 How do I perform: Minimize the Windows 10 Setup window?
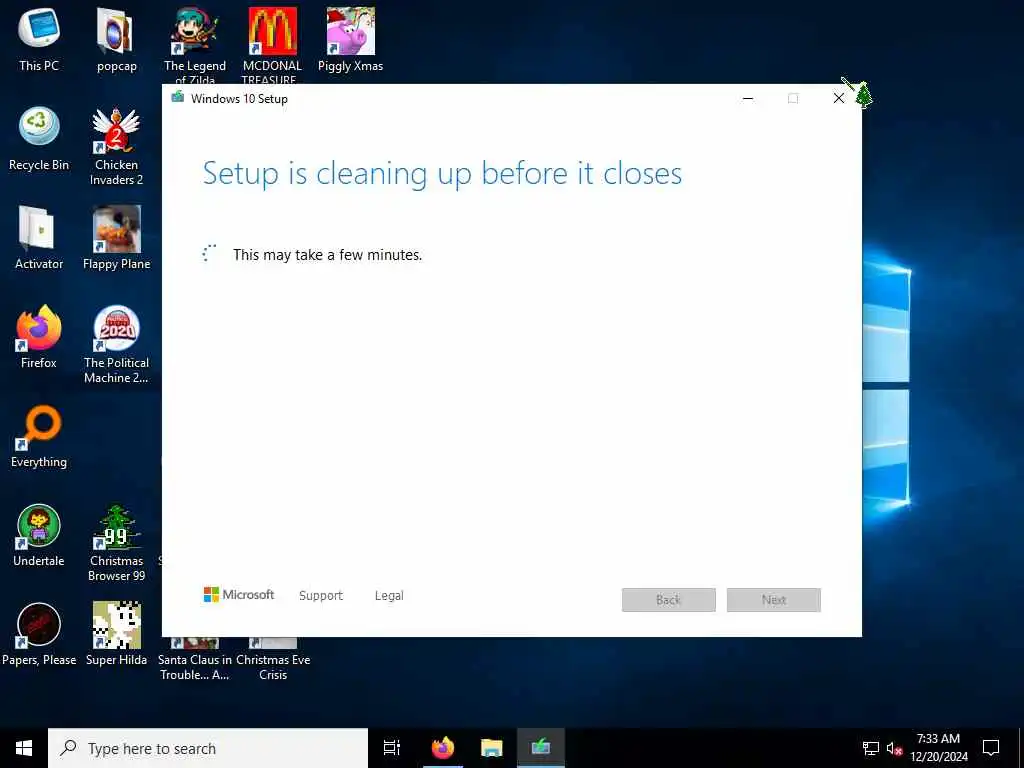click(x=748, y=99)
